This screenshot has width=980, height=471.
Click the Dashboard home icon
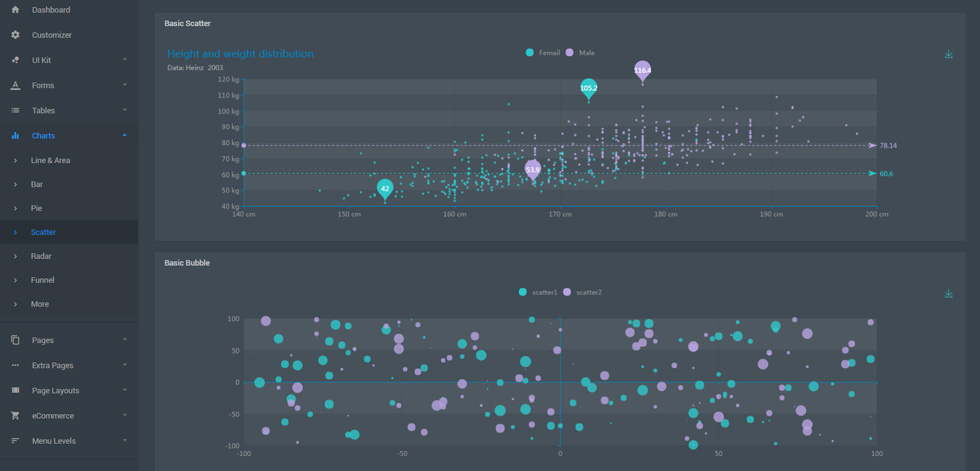16,10
